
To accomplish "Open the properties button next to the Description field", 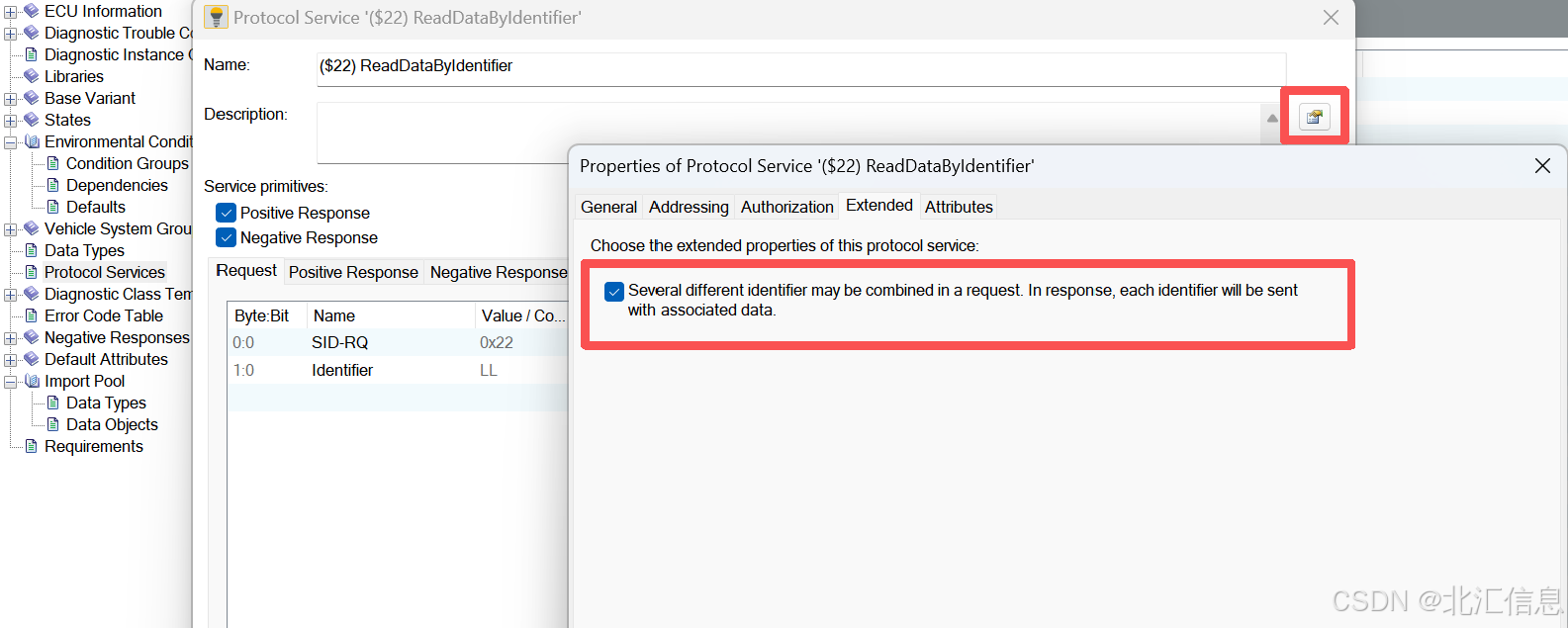I will (x=1314, y=117).
